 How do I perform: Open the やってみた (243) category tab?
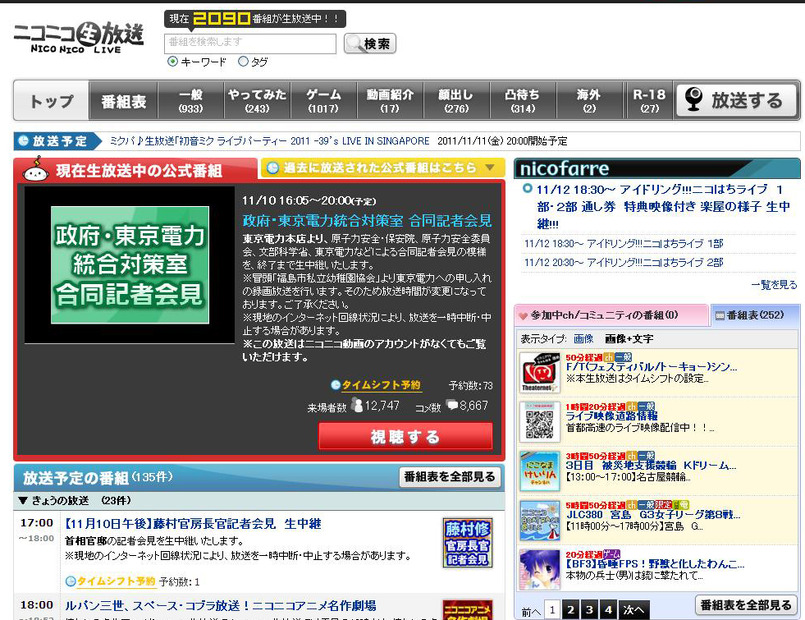[x=257, y=101]
